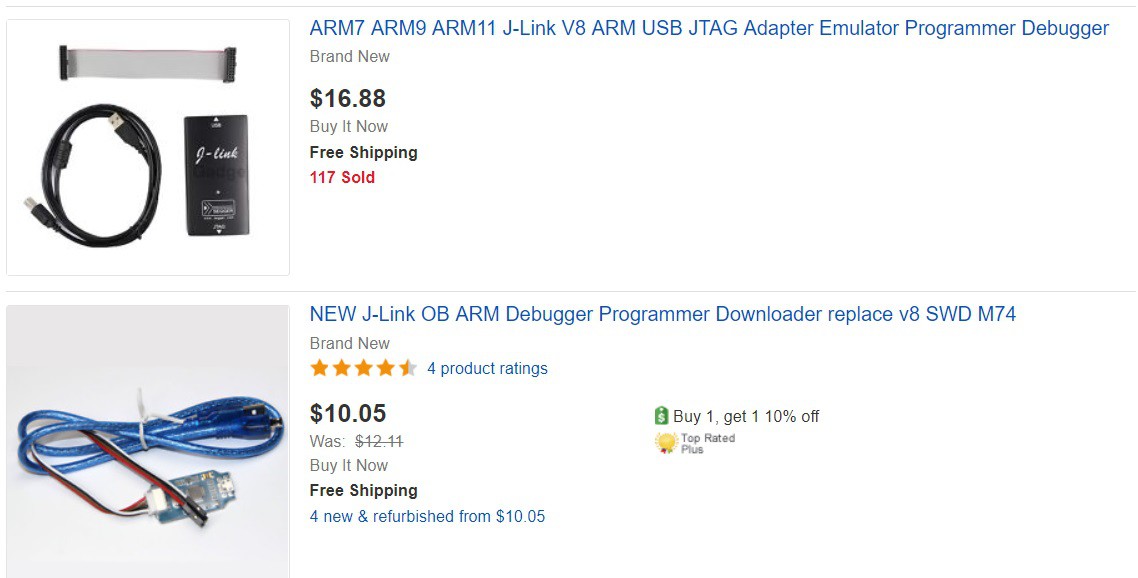Click the Brand New label of the first listing
Image resolution: width=1138 pixels, height=578 pixels.
[x=350, y=57]
